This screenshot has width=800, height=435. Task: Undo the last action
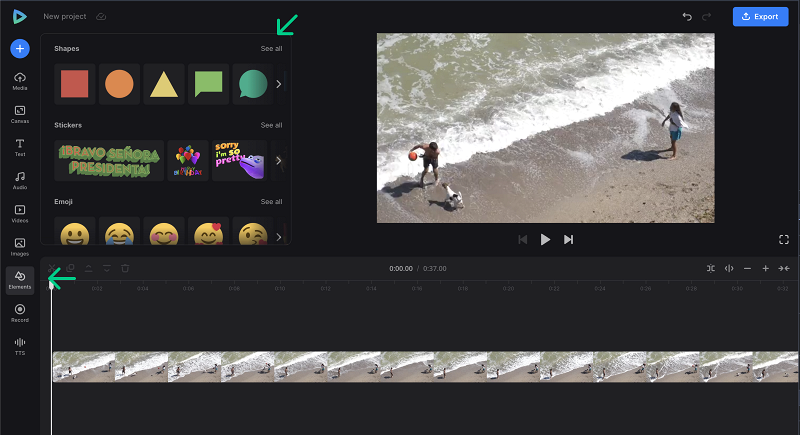(x=687, y=16)
